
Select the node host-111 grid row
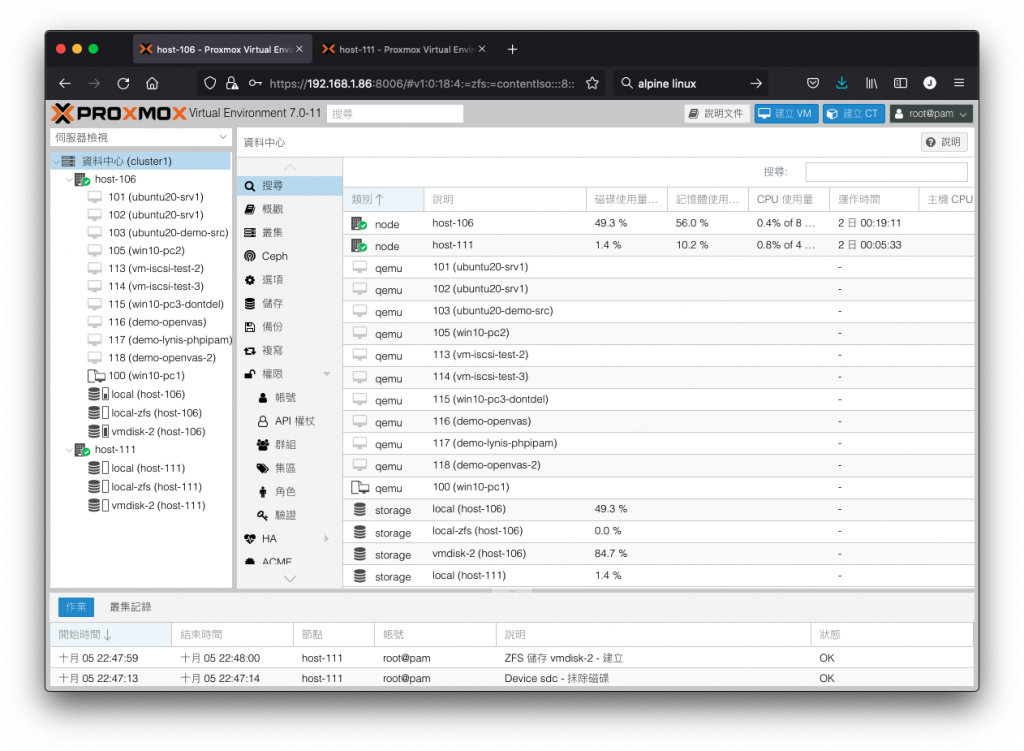click(658, 246)
